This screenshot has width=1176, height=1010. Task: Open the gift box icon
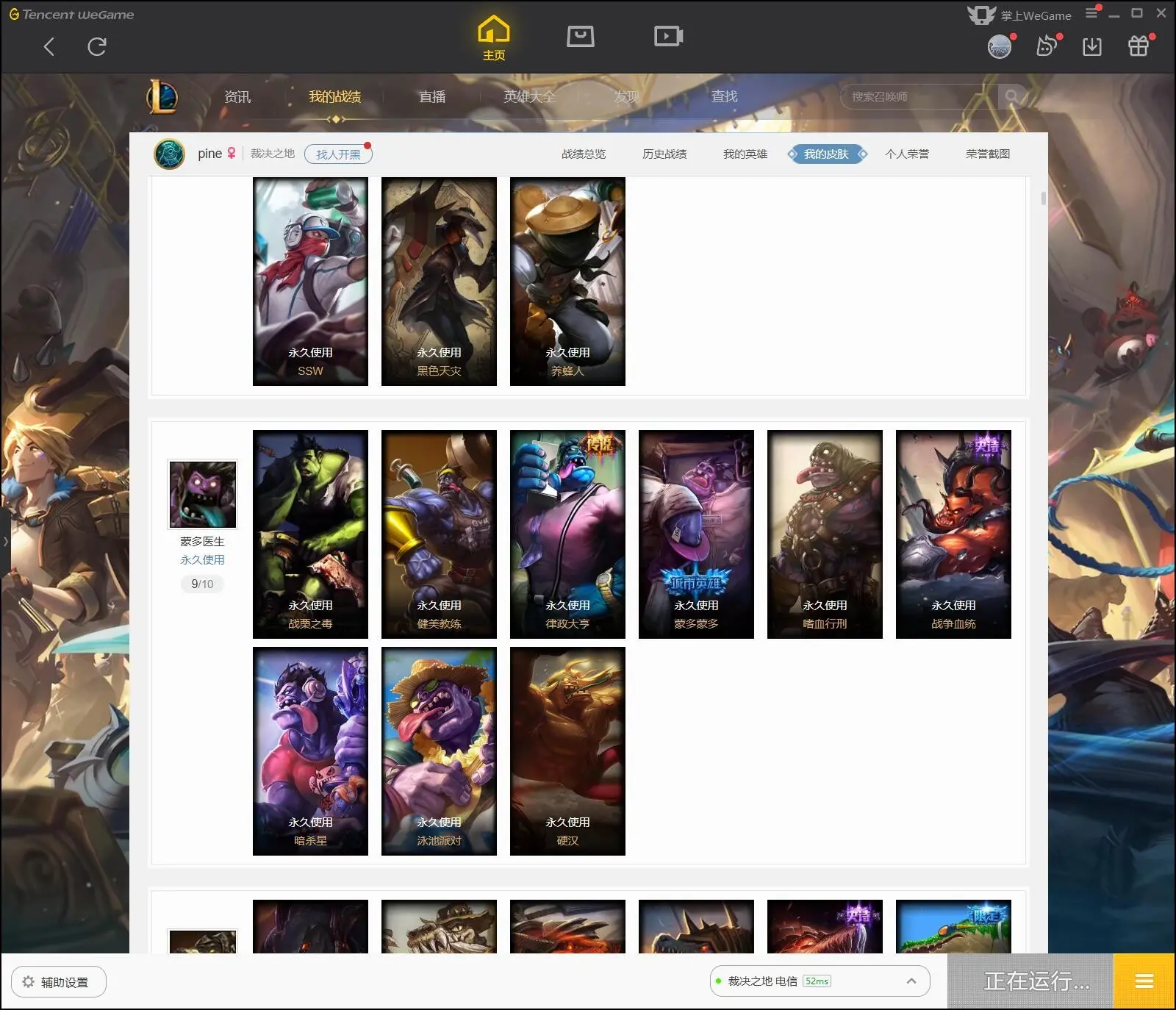coord(1139,46)
